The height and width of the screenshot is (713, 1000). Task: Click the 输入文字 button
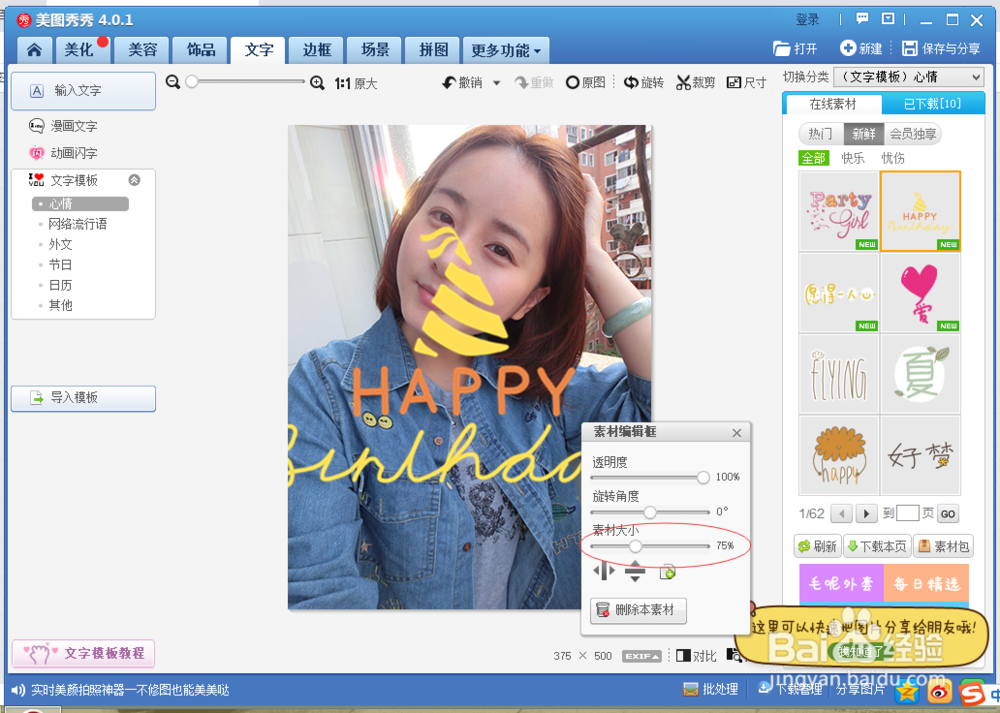point(84,91)
